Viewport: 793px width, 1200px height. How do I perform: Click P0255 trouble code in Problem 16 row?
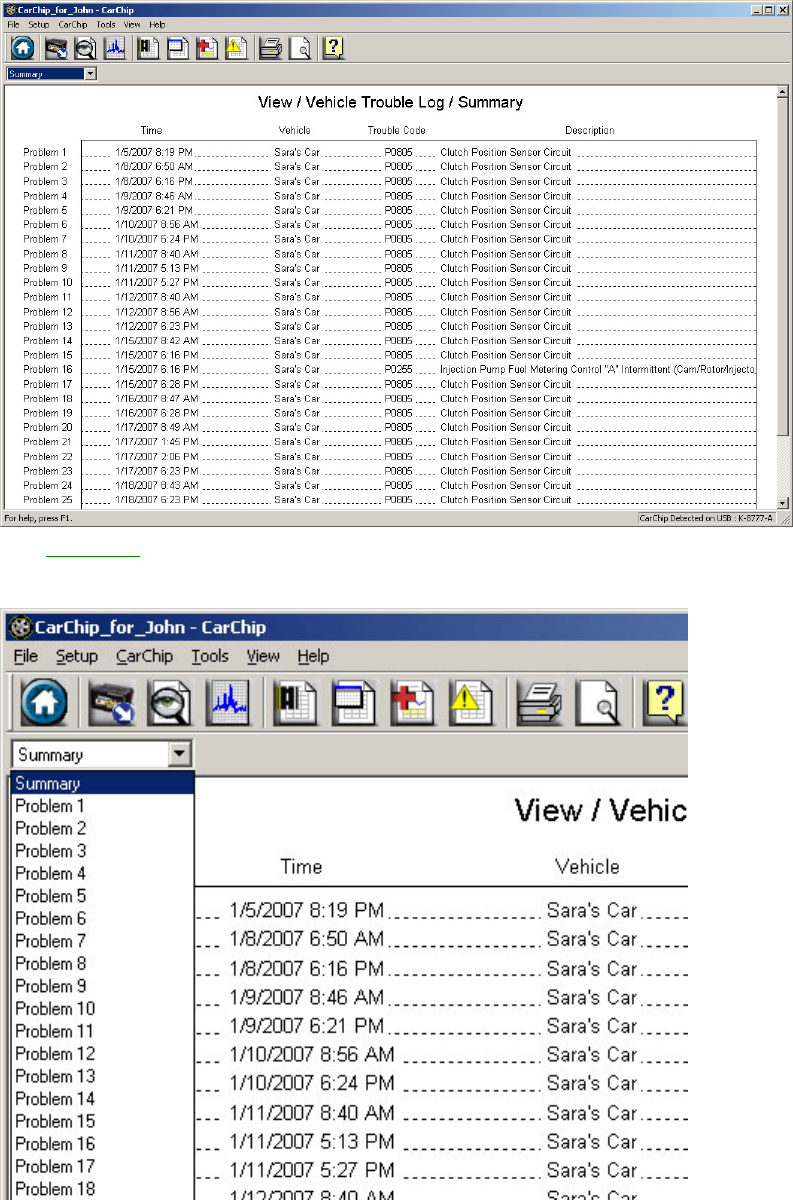click(398, 370)
